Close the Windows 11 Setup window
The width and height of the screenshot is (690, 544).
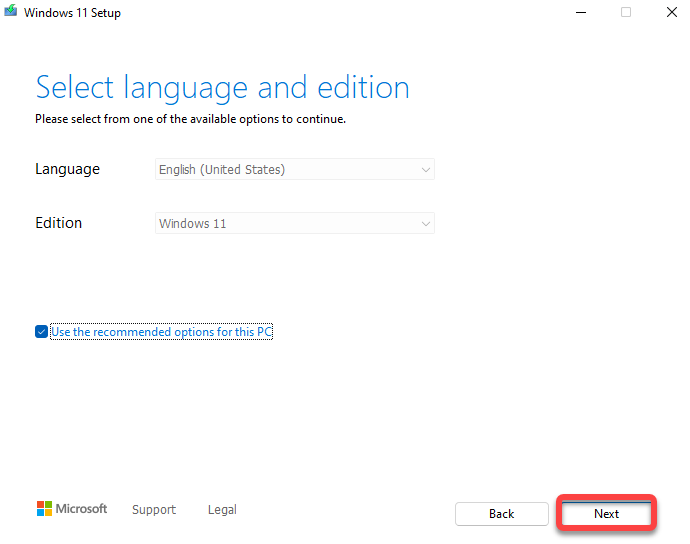(x=671, y=12)
